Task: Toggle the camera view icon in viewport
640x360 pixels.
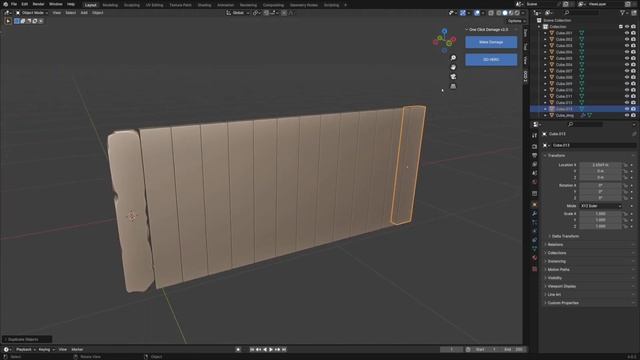Action: [x=453, y=76]
